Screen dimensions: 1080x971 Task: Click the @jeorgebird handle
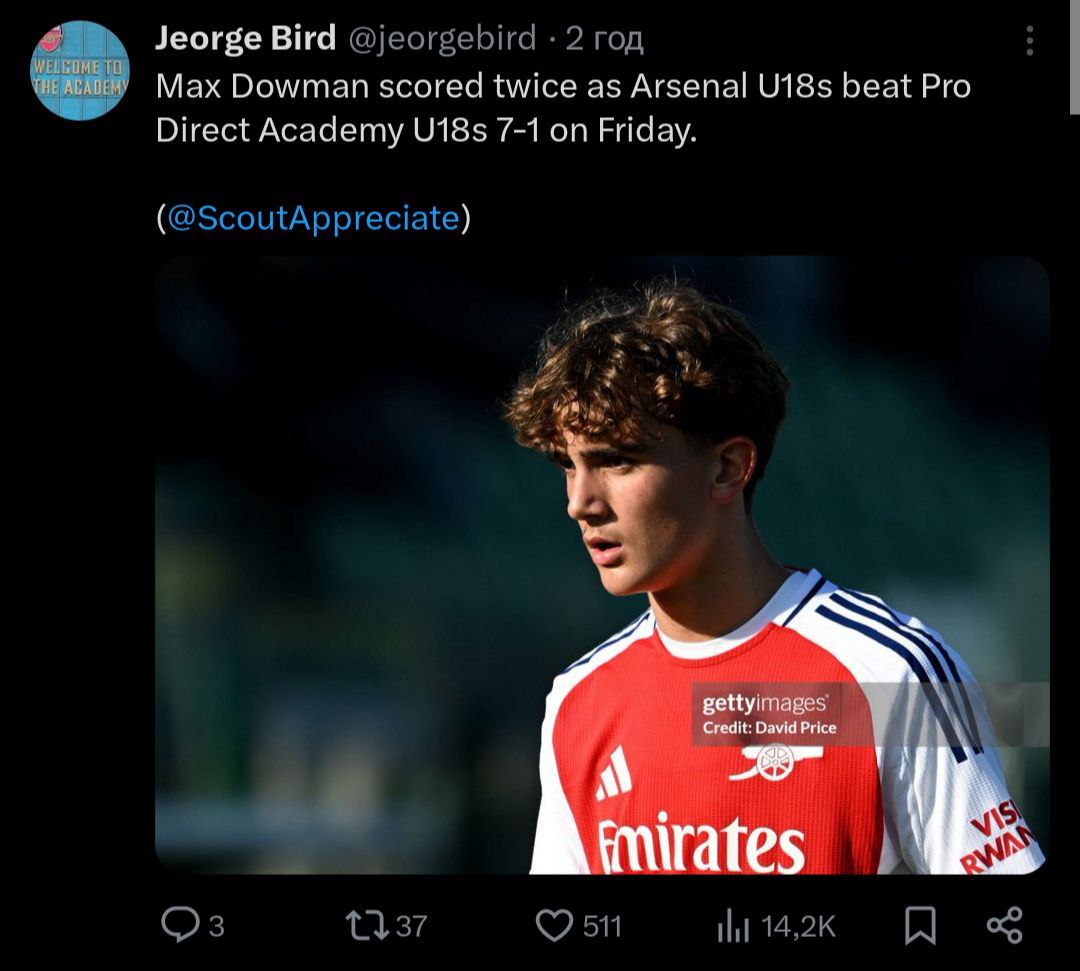coord(441,39)
